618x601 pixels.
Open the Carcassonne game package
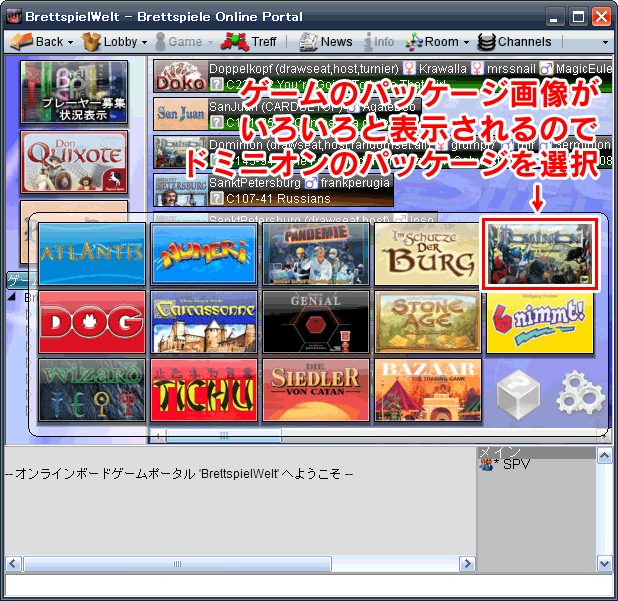coord(204,322)
